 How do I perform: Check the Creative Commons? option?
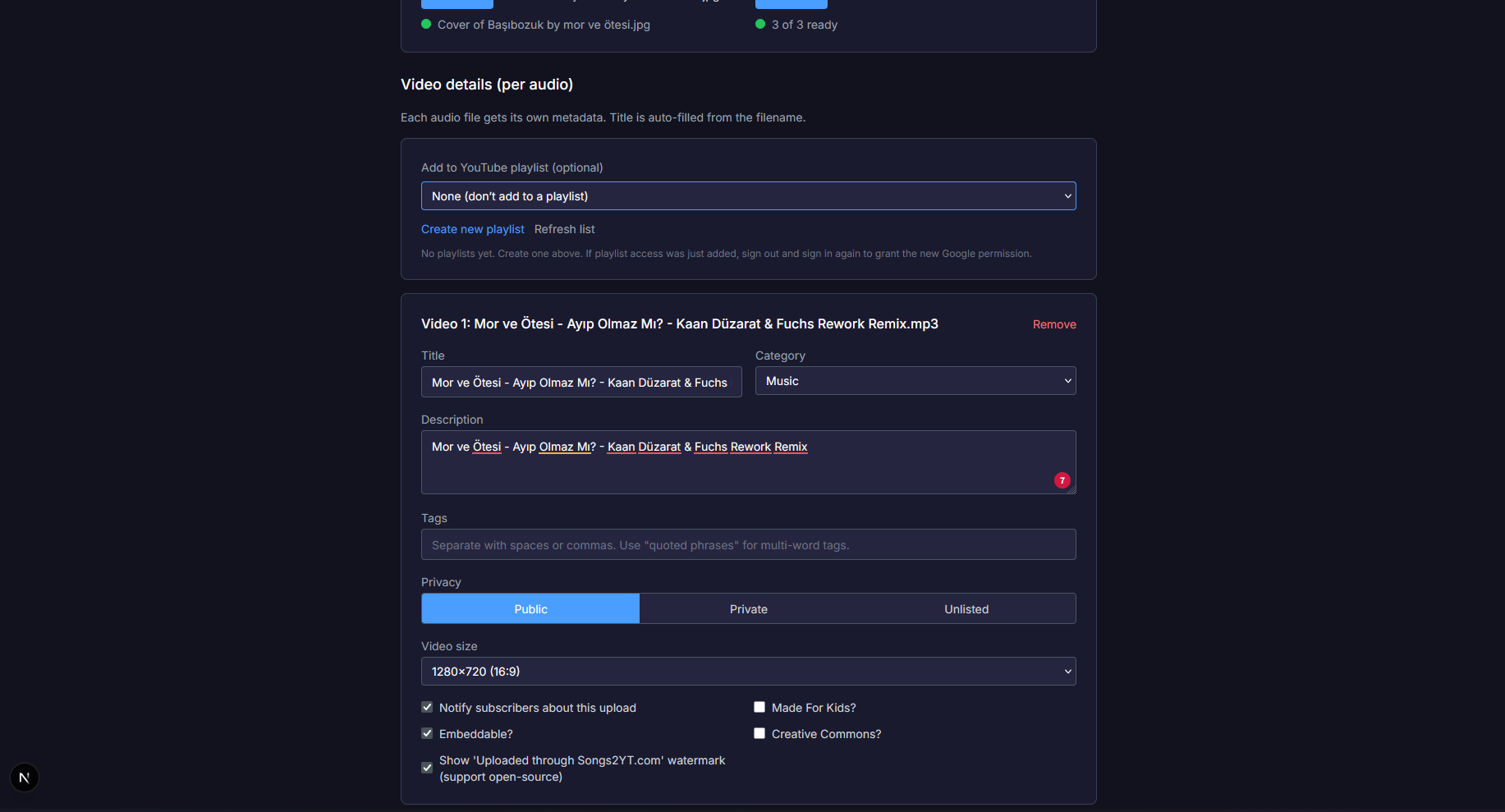(x=759, y=733)
